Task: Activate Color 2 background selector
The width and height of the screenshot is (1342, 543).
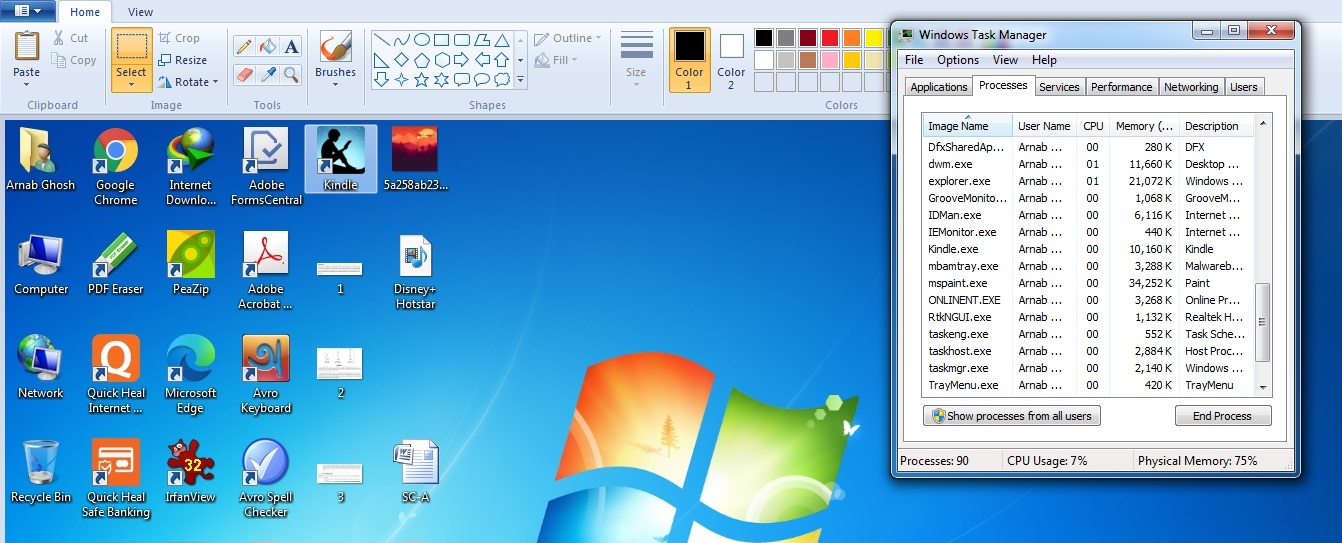Action: tap(731, 60)
